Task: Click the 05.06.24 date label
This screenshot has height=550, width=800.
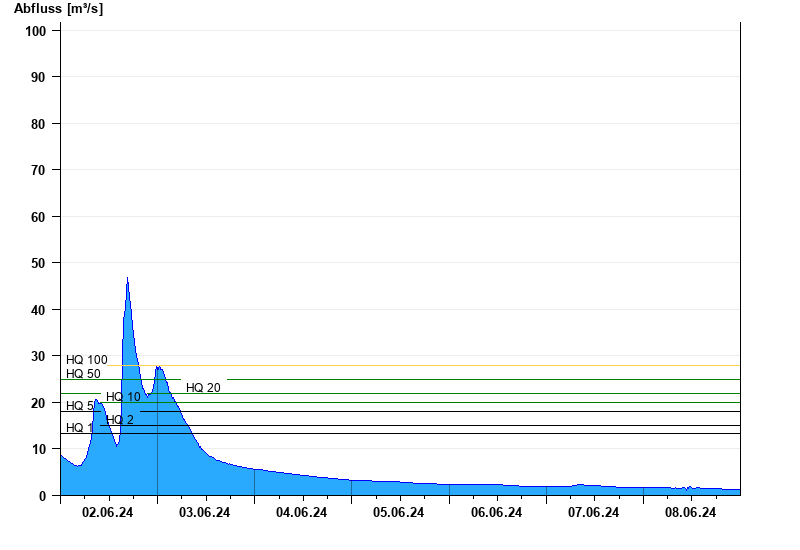Action: click(399, 513)
